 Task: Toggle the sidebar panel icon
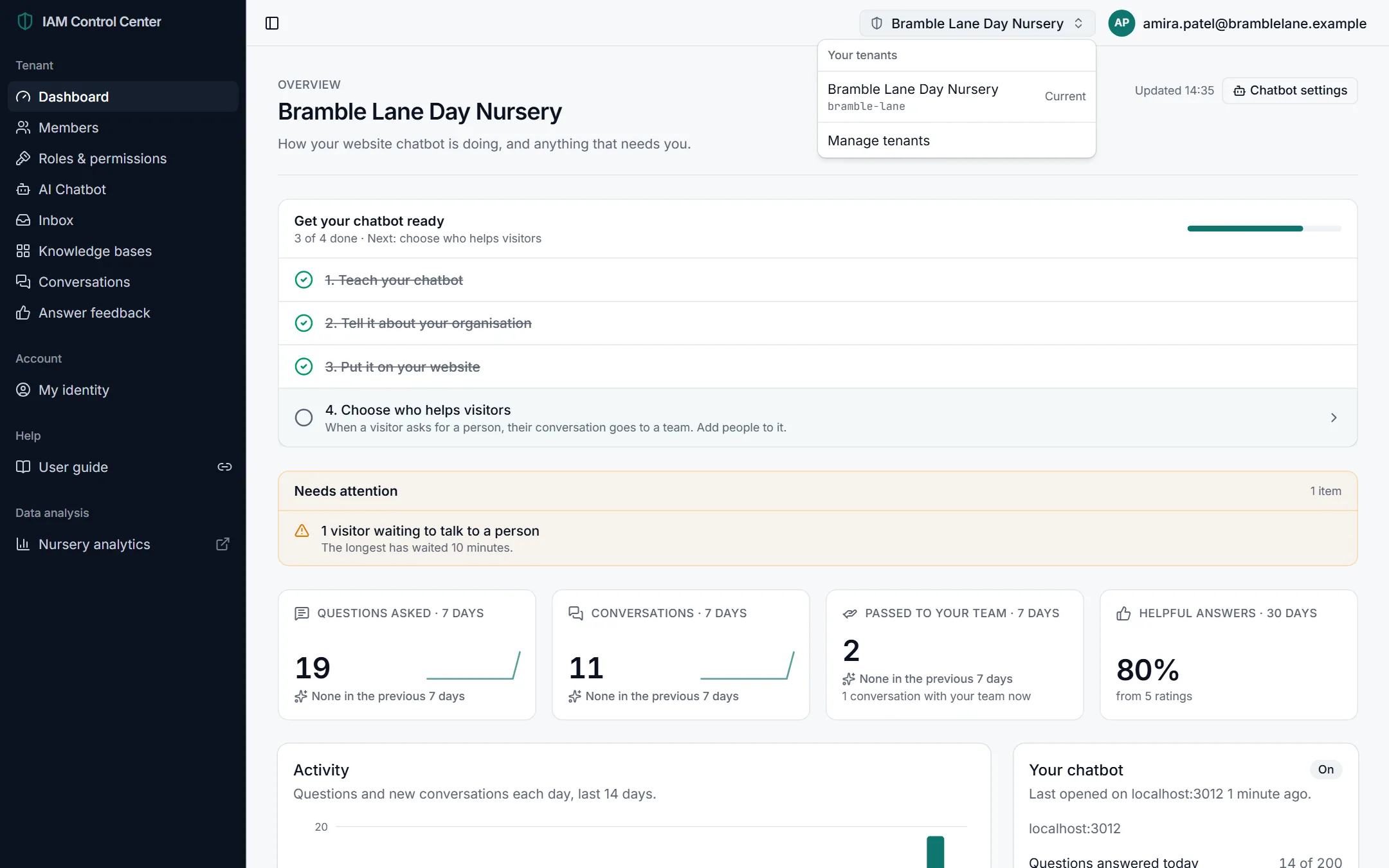pyautogui.click(x=272, y=23)
